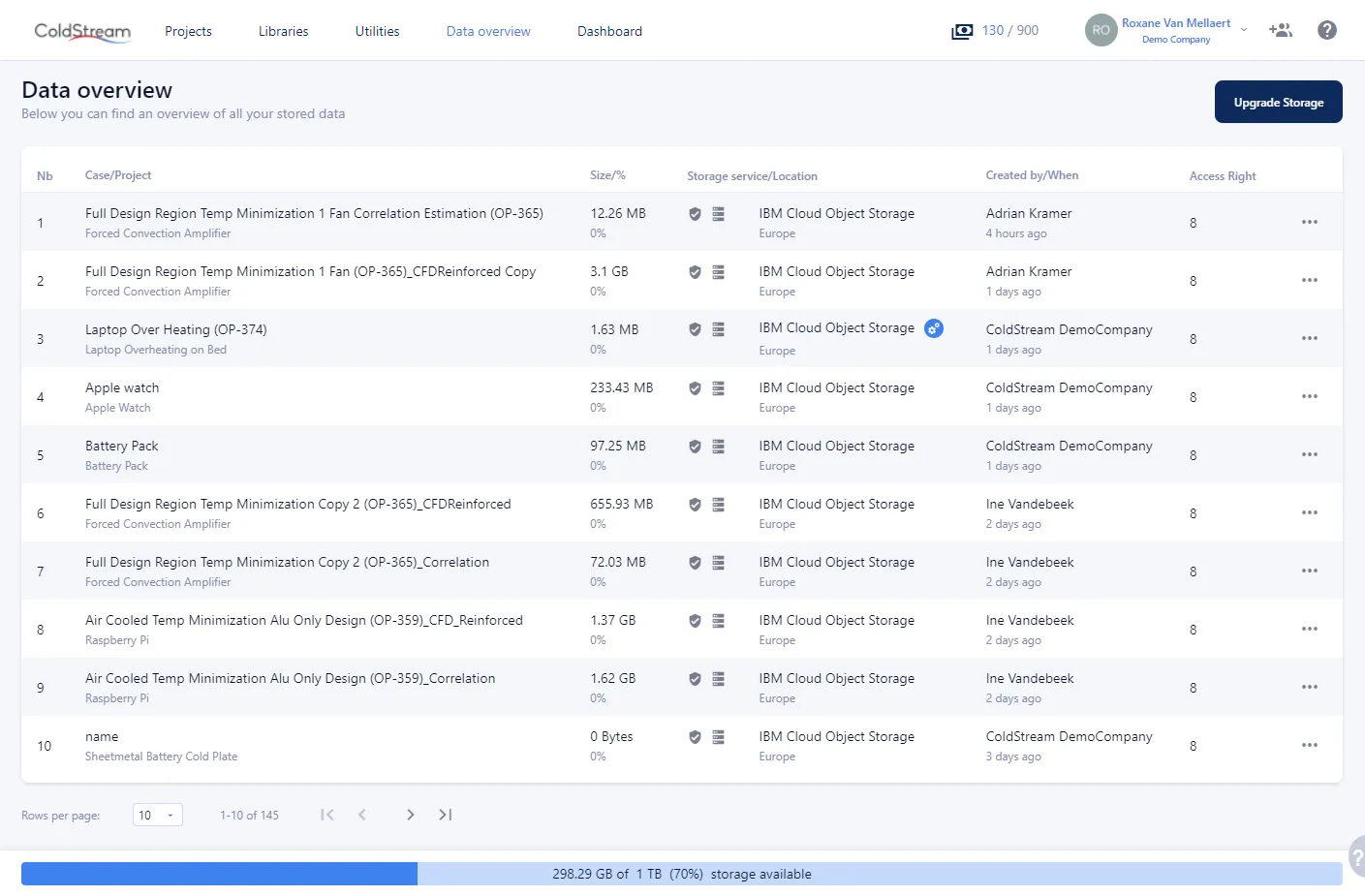The image size is (1365, 896).
Task: Select the Data overview nav tab
Action: point(488,31)
